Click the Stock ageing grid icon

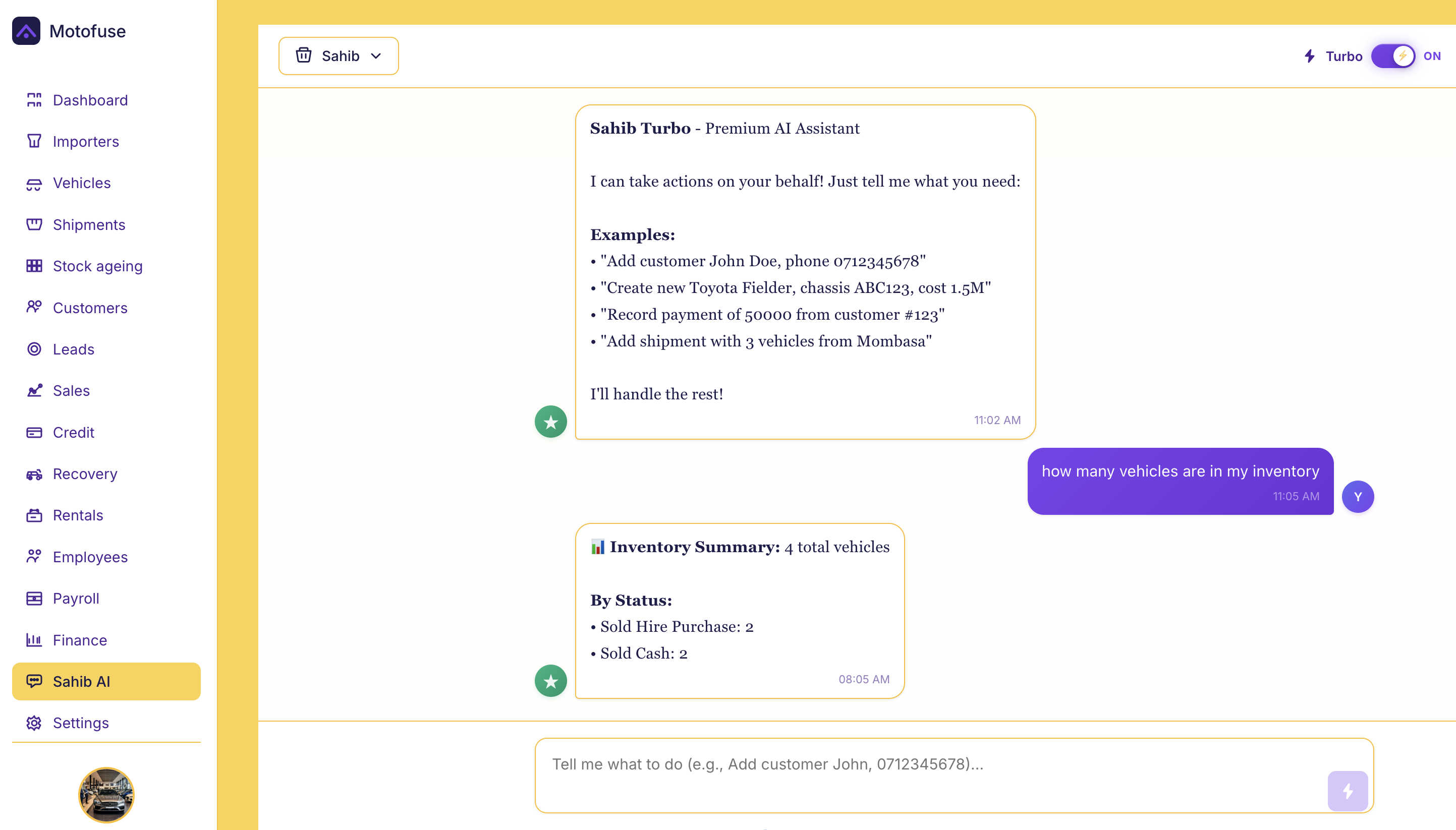click(x=34, y=266)
